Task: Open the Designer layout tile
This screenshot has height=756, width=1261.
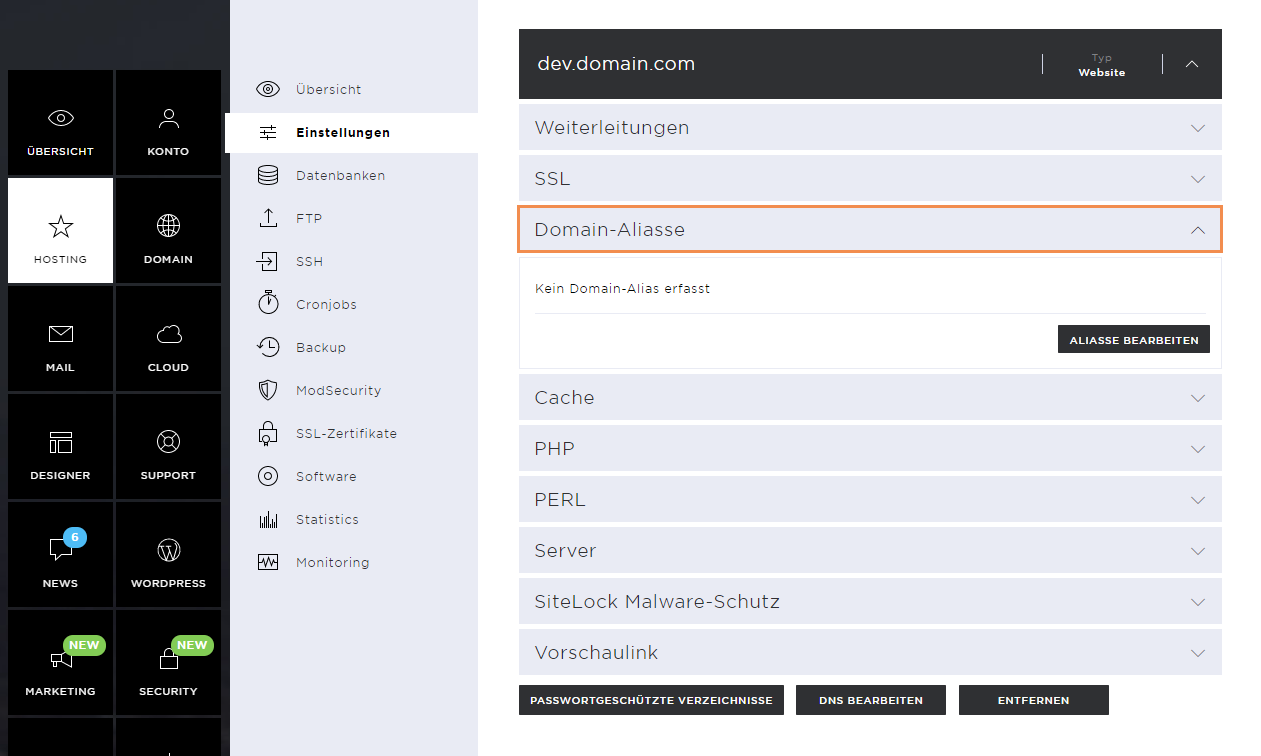Action: (60, 447)
